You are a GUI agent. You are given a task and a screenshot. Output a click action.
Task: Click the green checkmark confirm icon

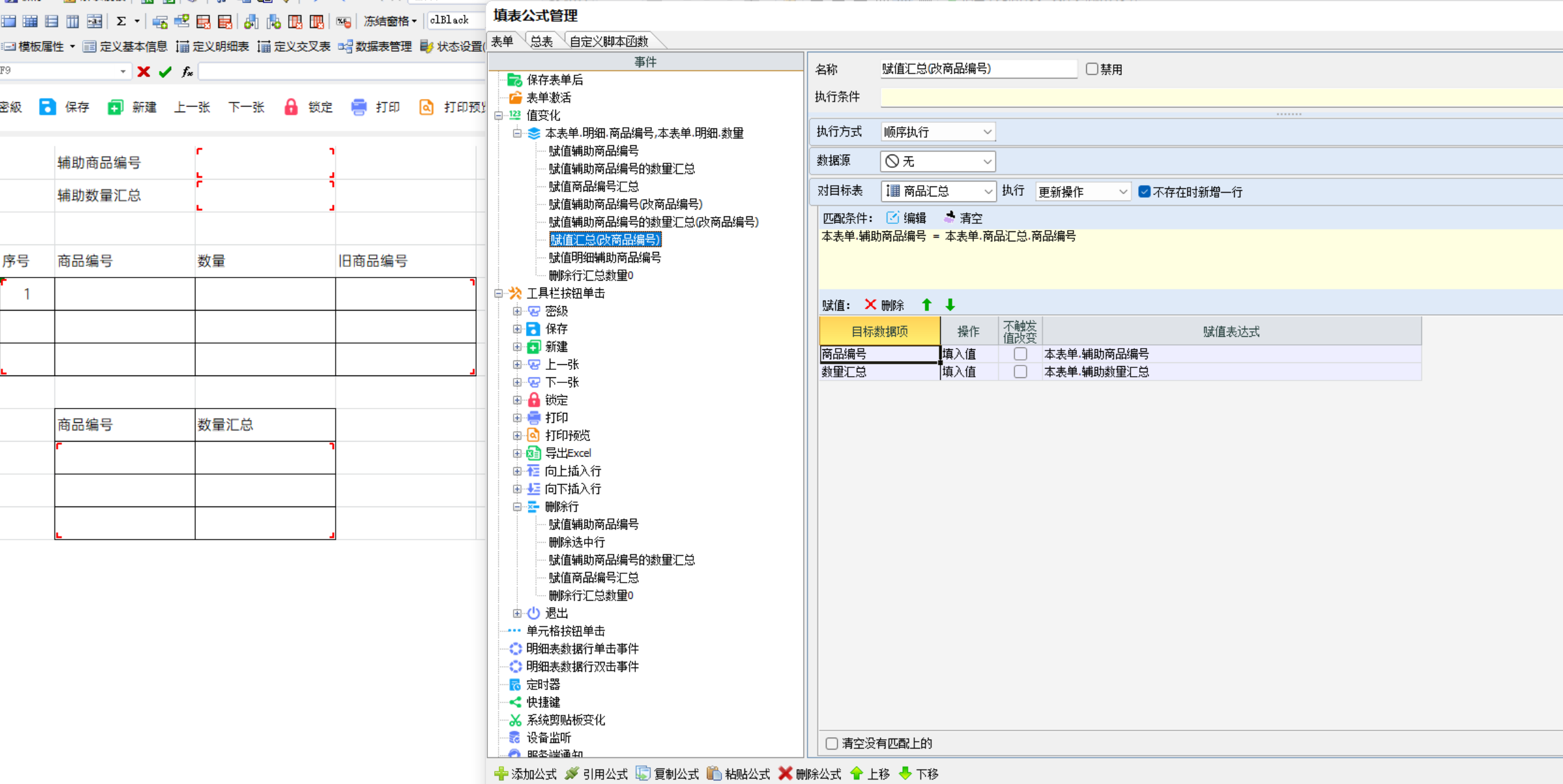click(165, 72)
